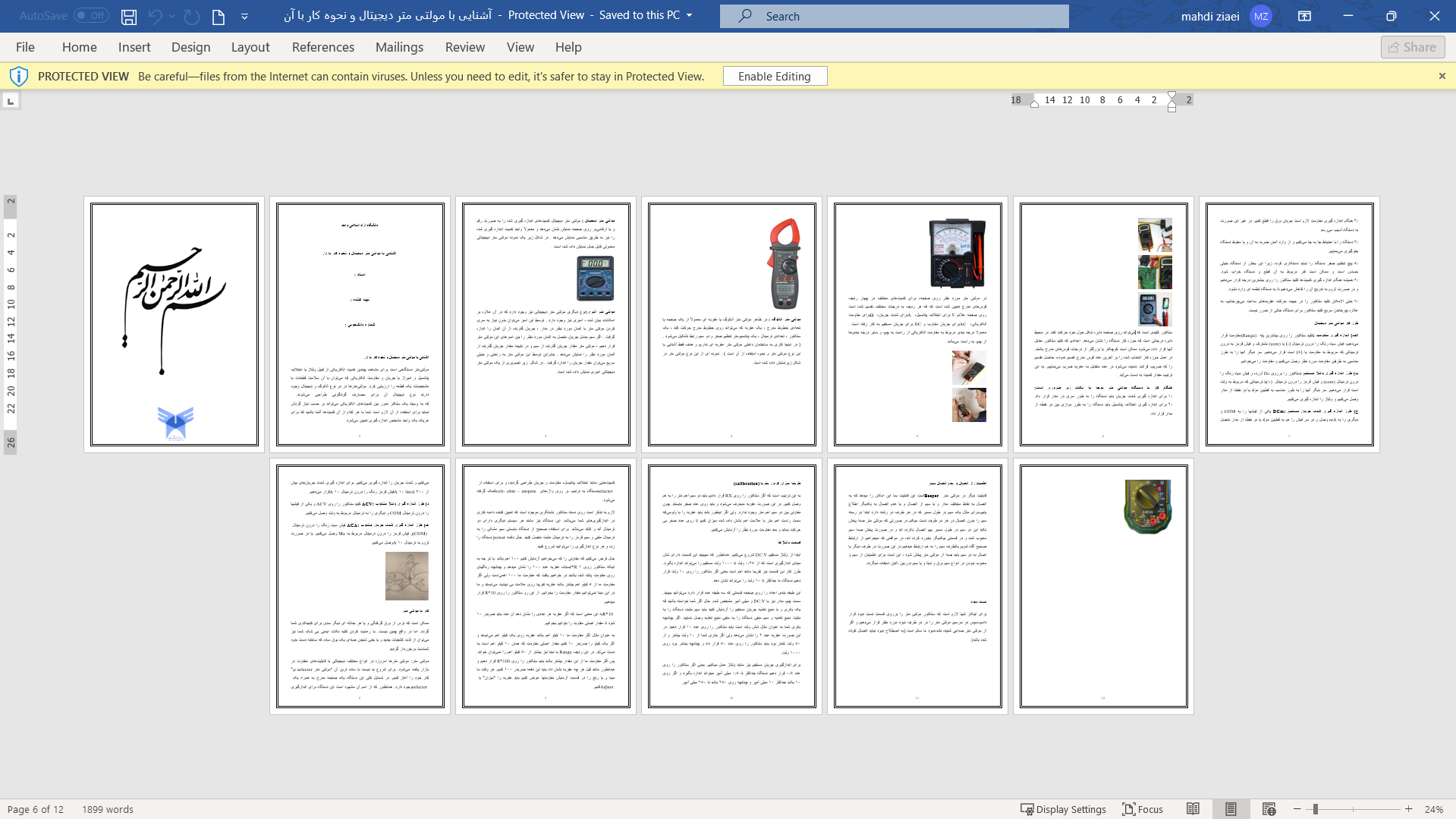Screen dimensions: 1456x819
Task: Switch to Read Mode view icon
Action: coord(1193,809)
